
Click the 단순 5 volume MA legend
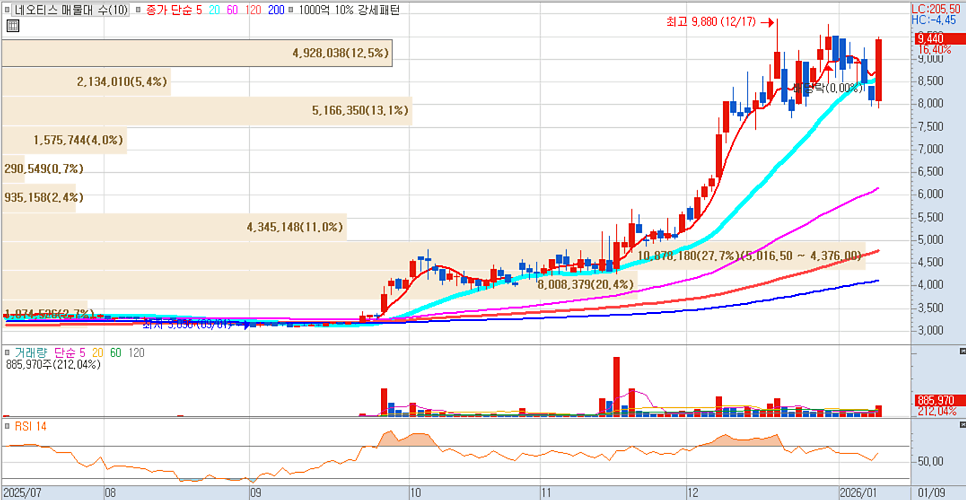tap(70, 353)
